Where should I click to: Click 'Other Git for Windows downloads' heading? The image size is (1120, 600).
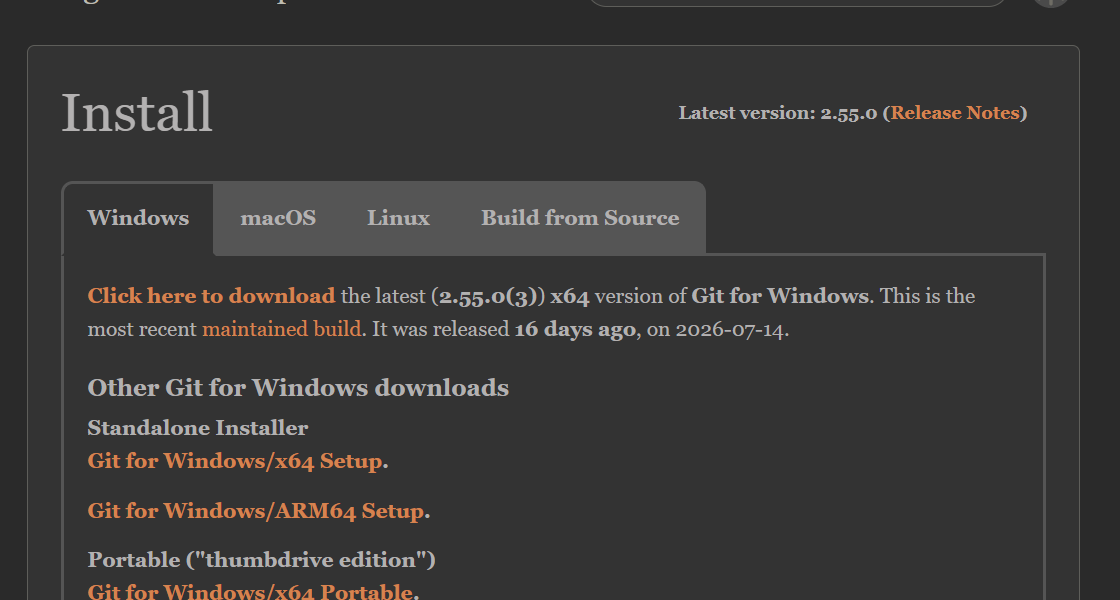tap(298, 387)
